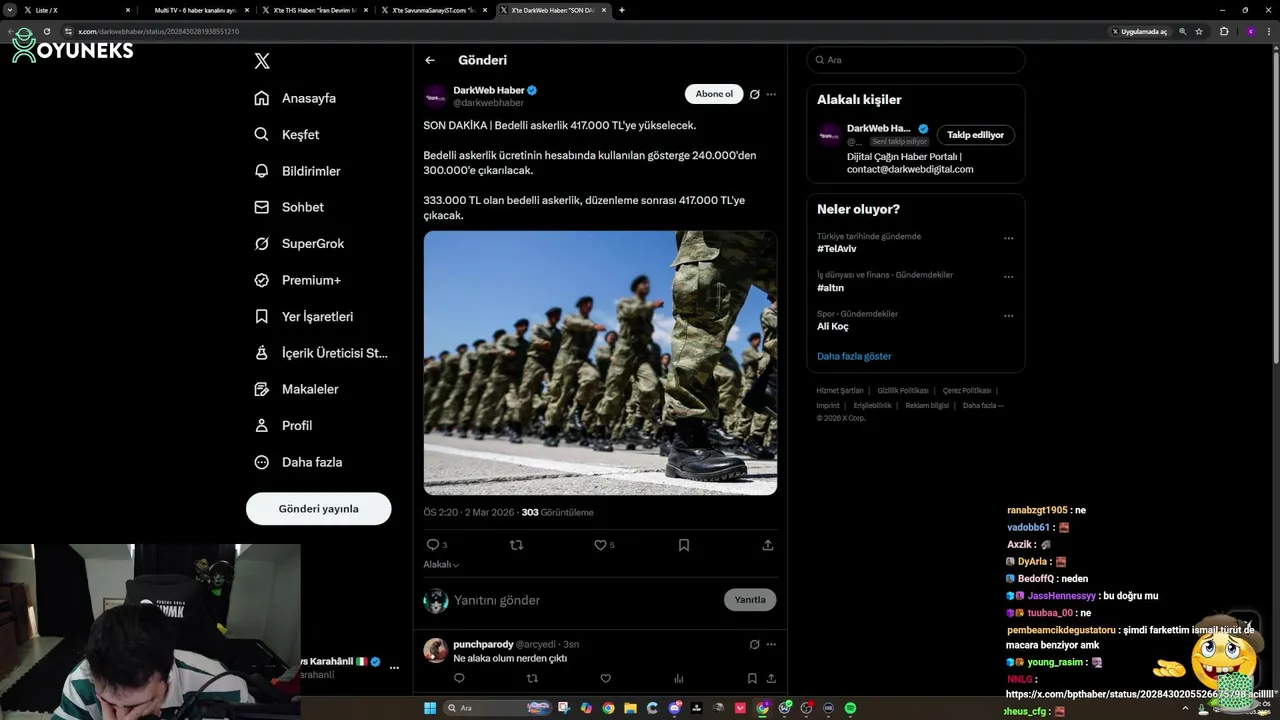Screen dimensions: 1280x720
Task: Click the Gönderi yayınla button
Action: (x=318, y=508)
